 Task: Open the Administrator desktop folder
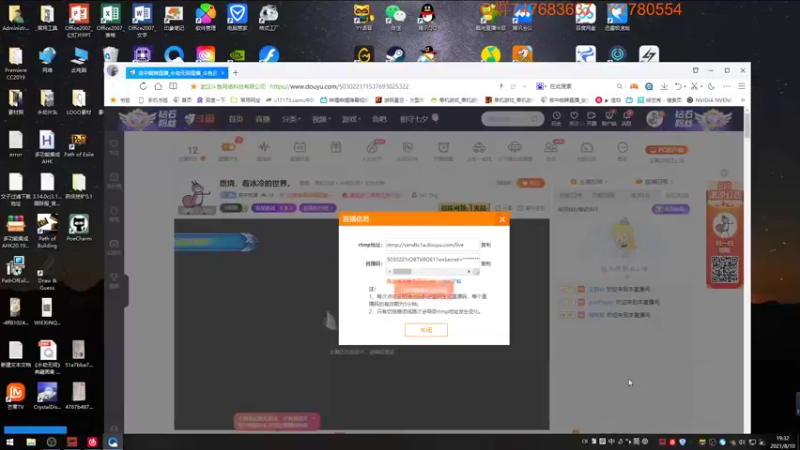[x=15, y=17]
